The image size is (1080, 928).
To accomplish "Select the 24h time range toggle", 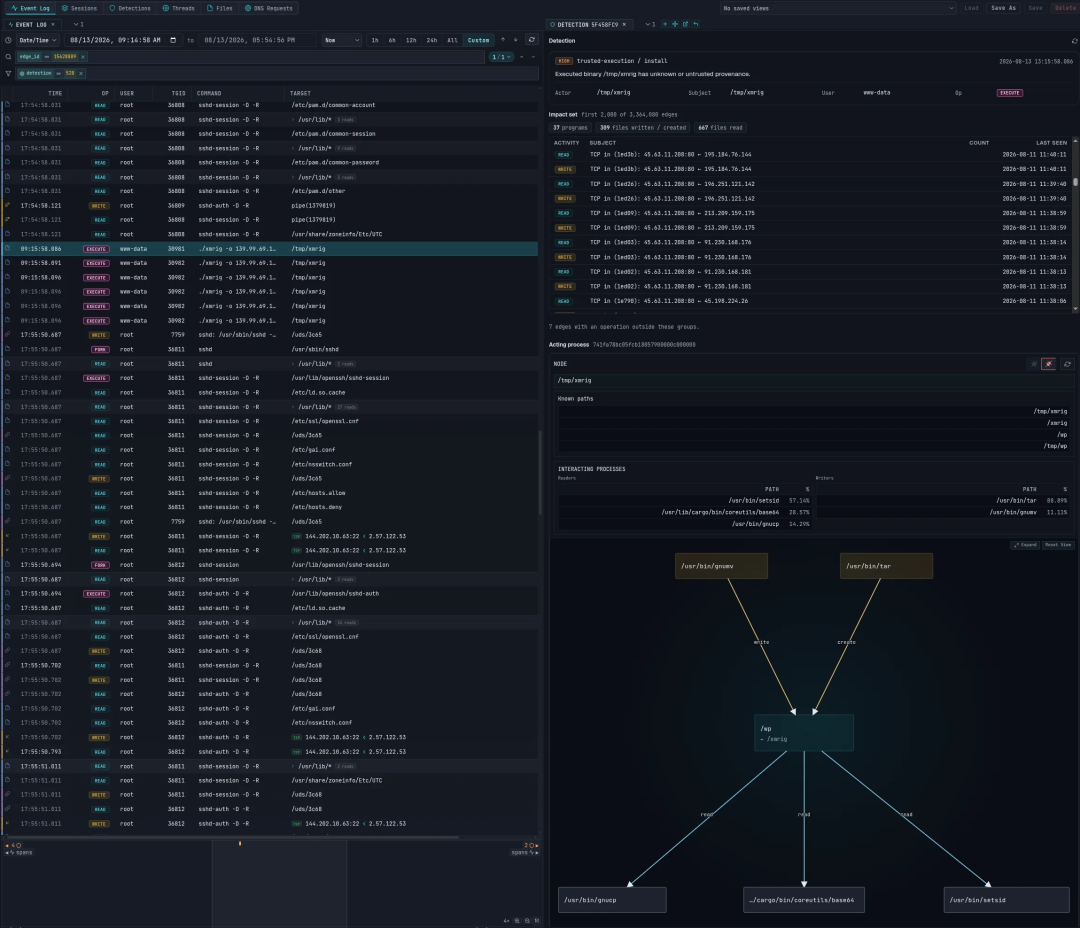I will pos(431,40).
